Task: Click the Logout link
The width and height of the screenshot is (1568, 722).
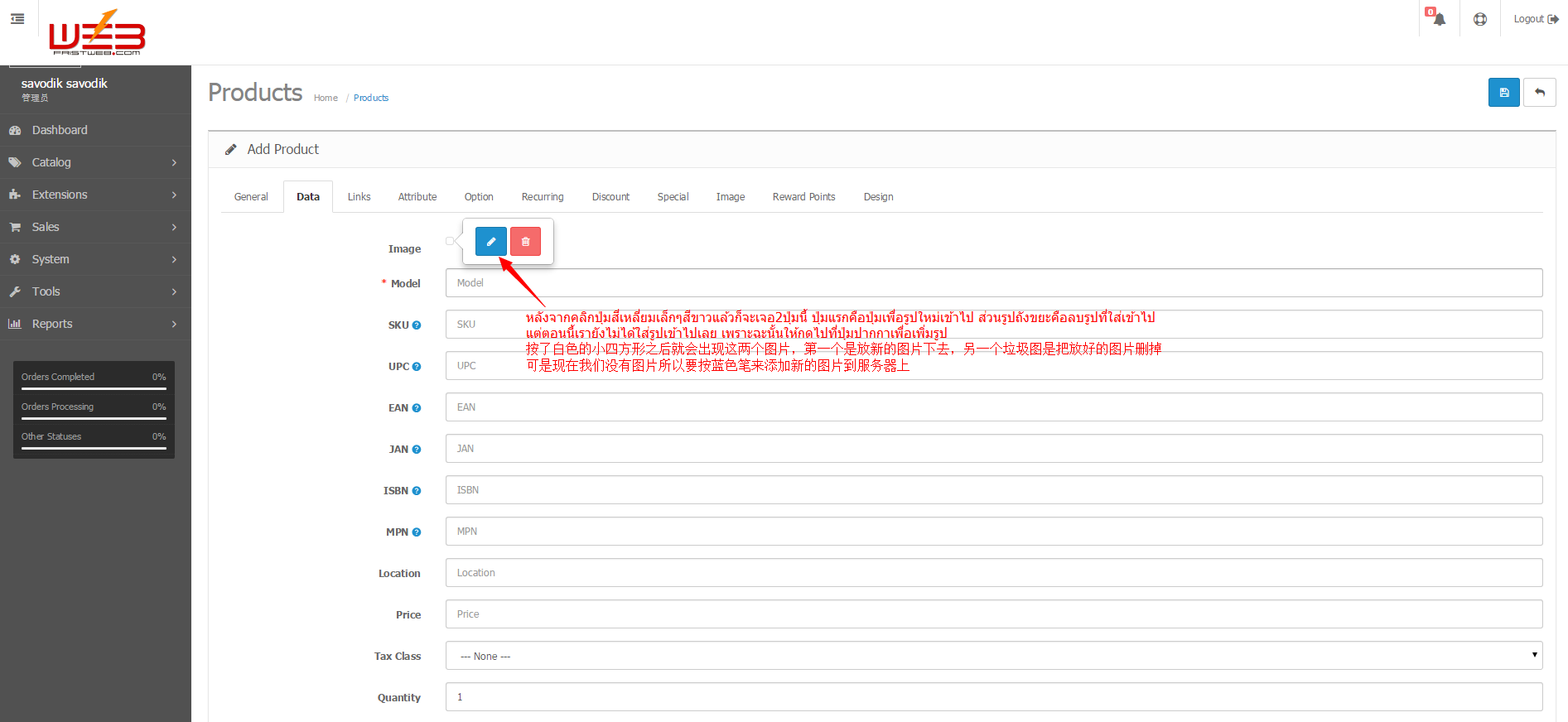Action: click(x=1536, y=19)
